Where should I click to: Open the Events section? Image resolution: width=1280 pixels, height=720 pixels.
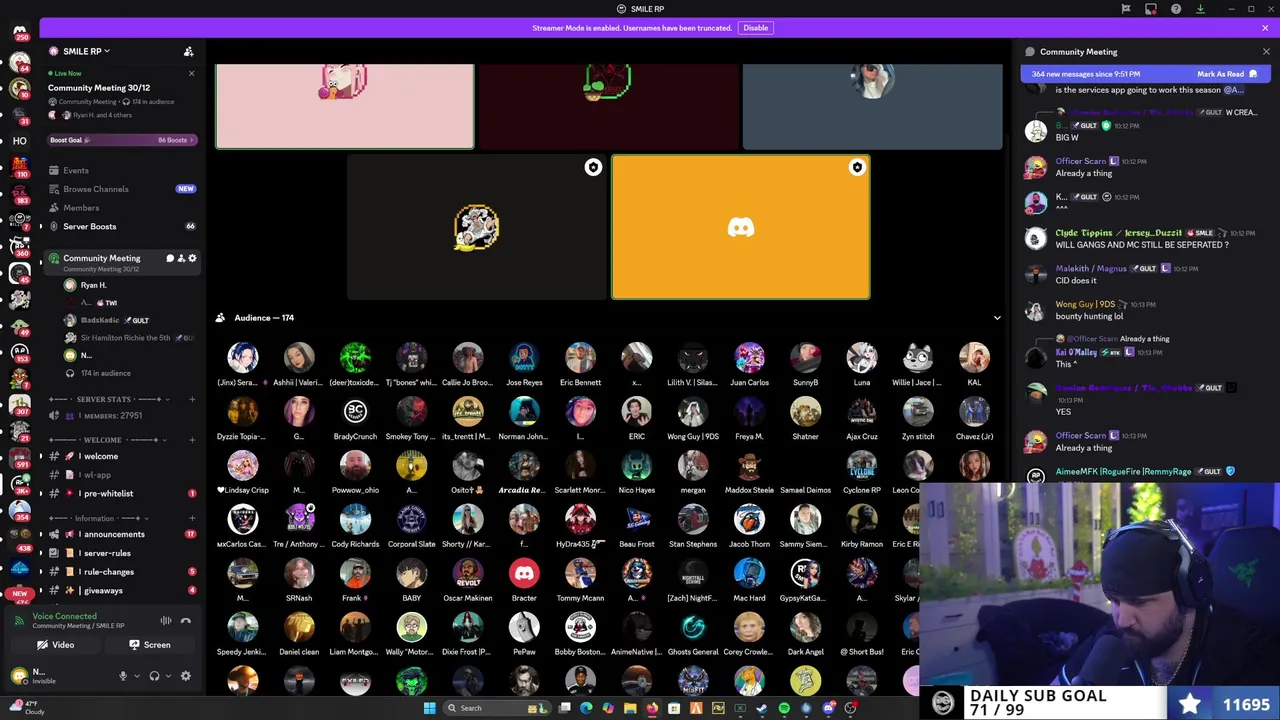(x=76, y=170)
